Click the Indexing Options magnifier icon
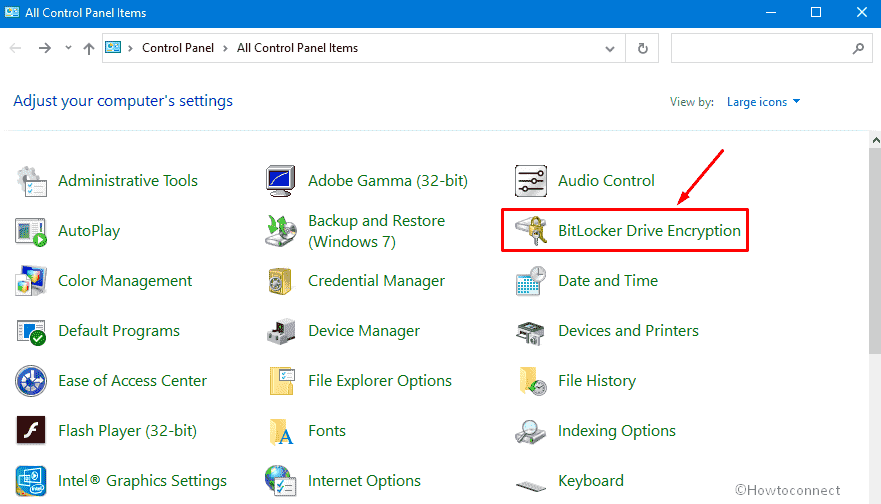This screenshot has height=504, width=881. coord(530,432)
